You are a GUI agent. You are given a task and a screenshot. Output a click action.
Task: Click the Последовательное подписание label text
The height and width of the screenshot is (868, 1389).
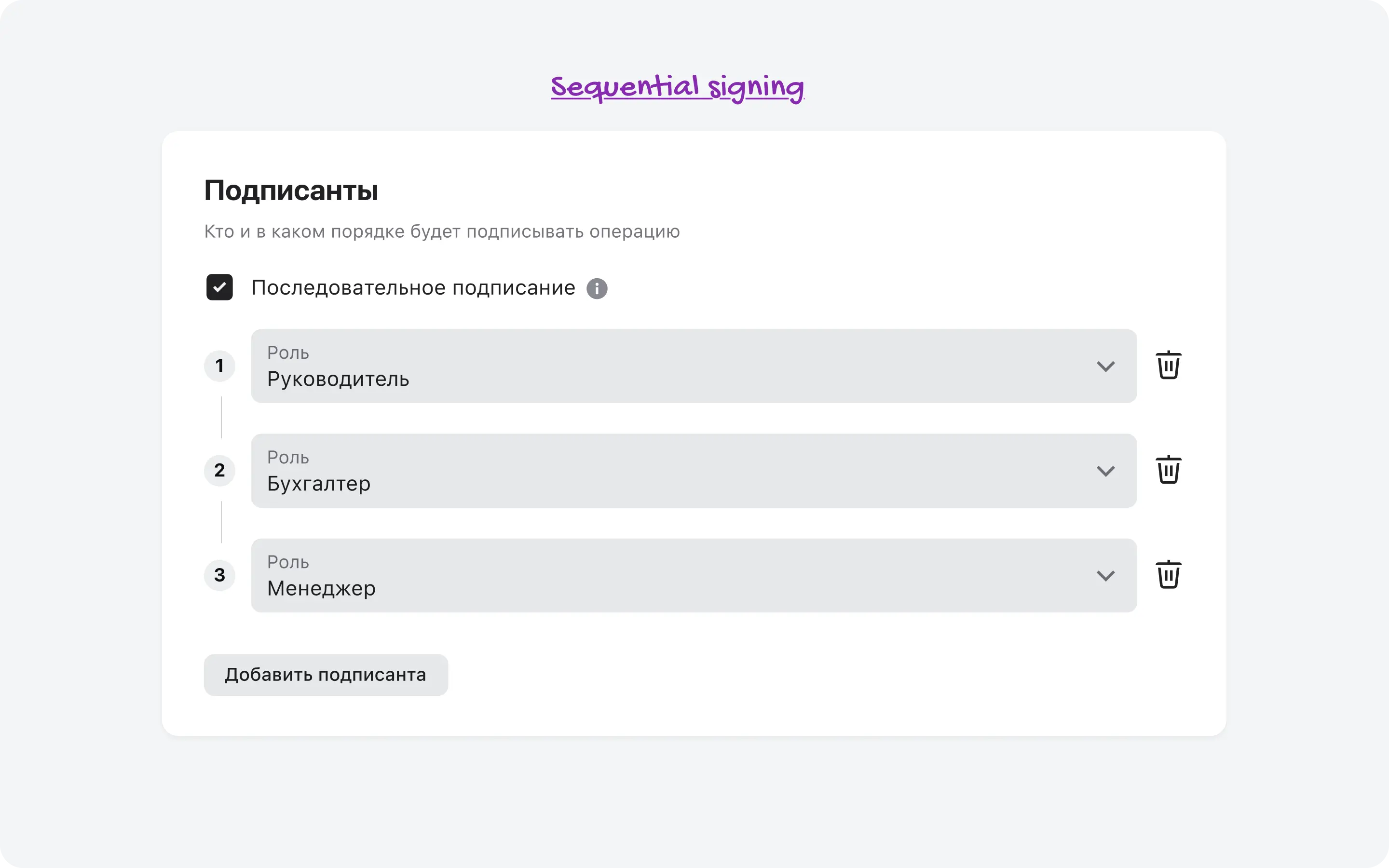click(413, 287)
